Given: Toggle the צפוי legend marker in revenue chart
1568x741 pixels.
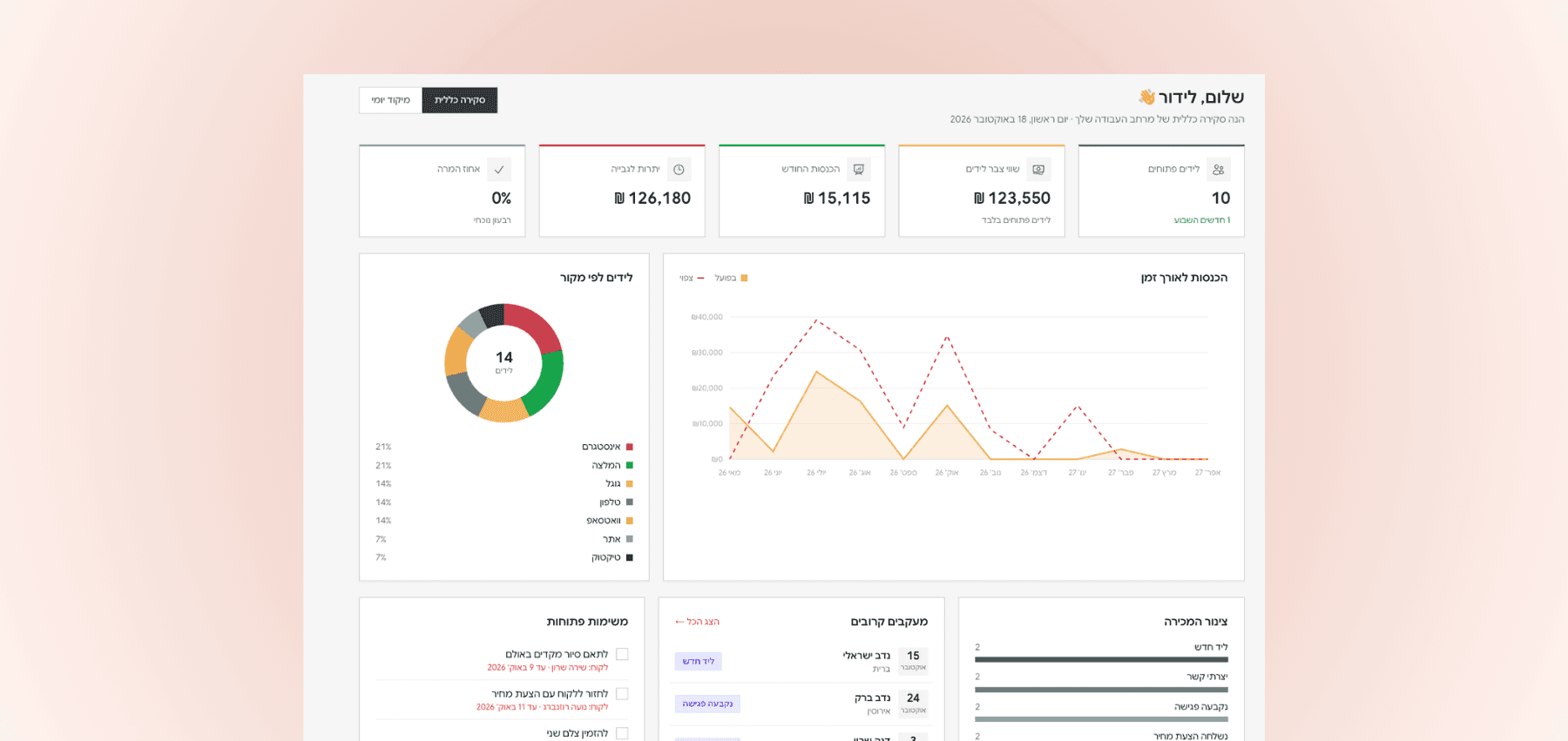Looking at the screenshot, I should click(x=700, y=279).
